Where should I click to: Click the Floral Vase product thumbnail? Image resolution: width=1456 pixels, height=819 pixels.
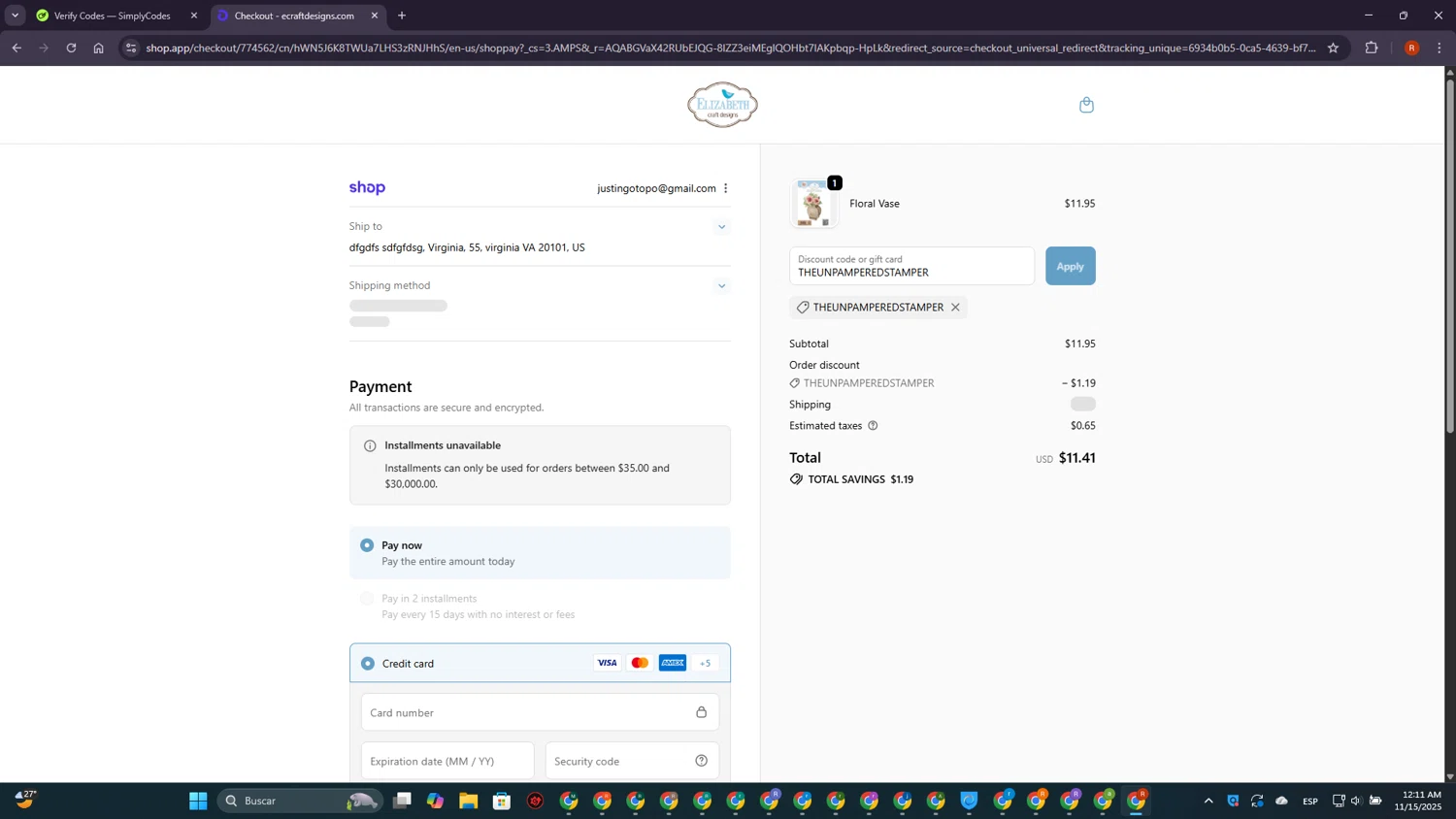(x=813, y=204)
